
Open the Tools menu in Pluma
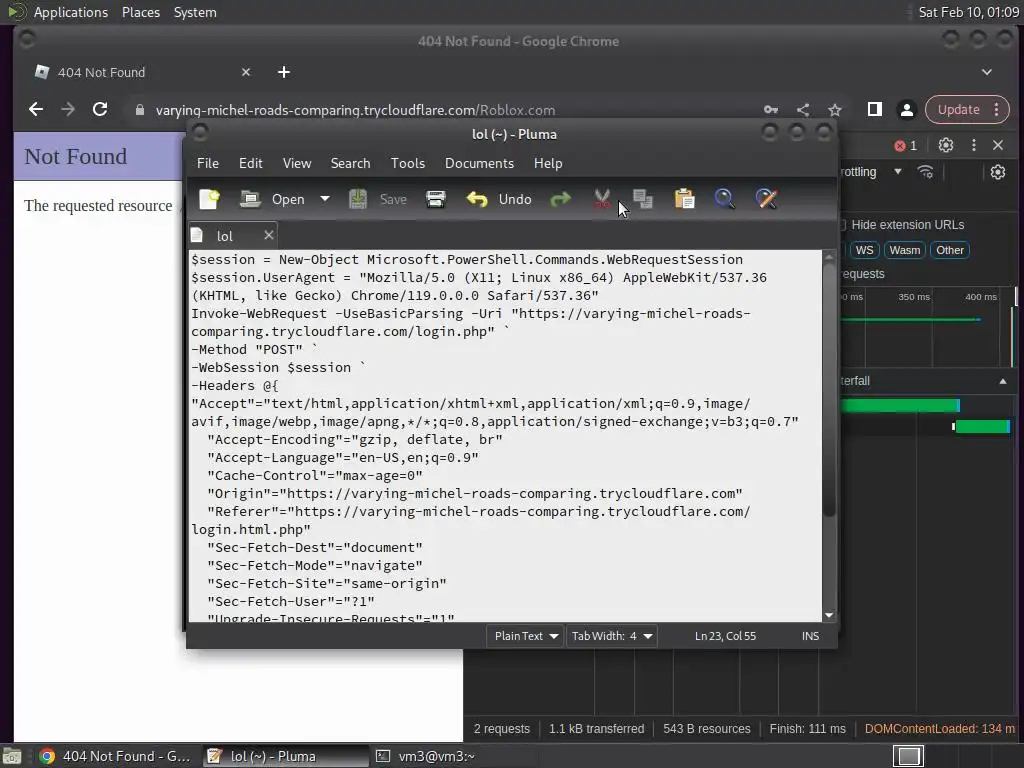point(408,163)
